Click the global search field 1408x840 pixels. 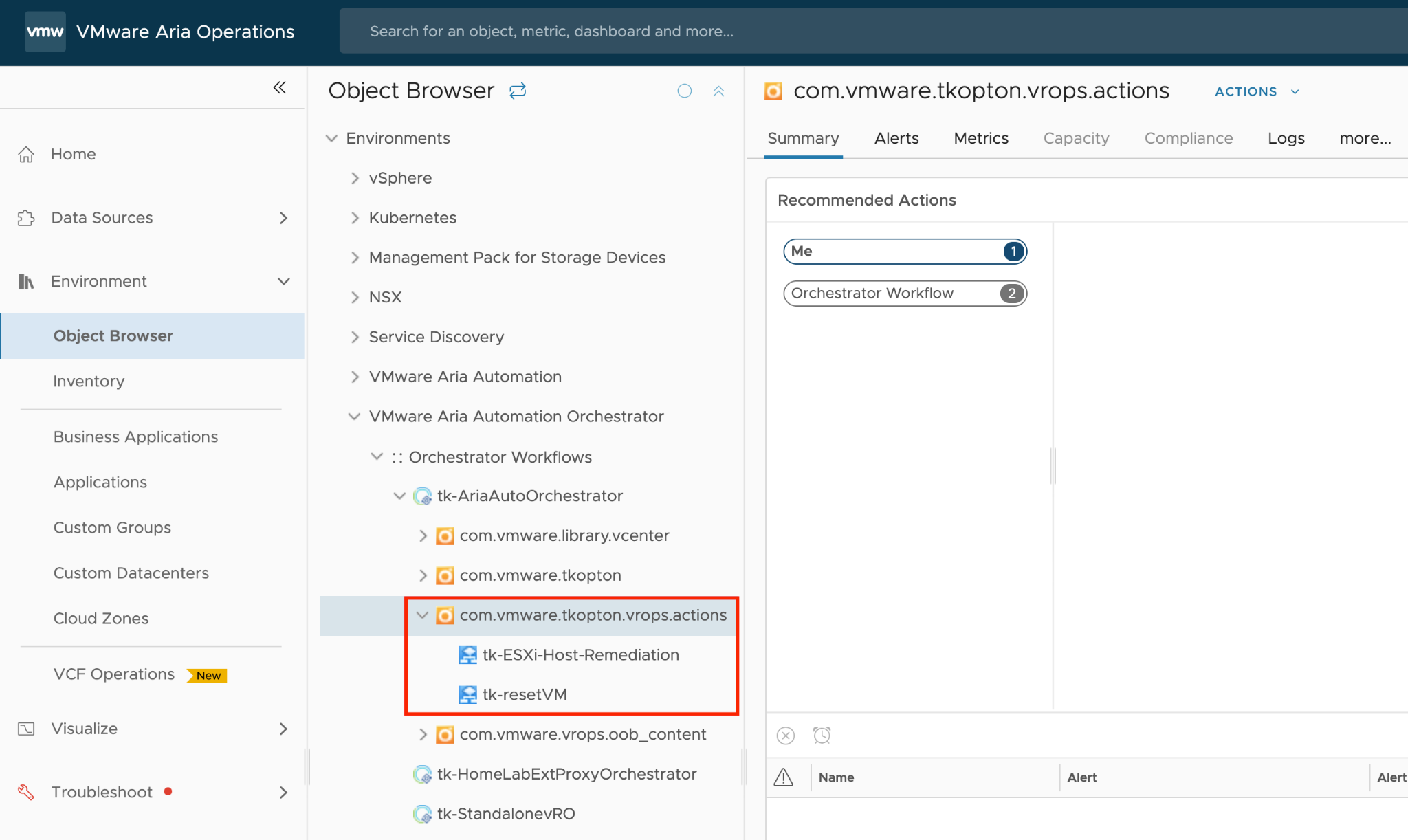point(873,32)
